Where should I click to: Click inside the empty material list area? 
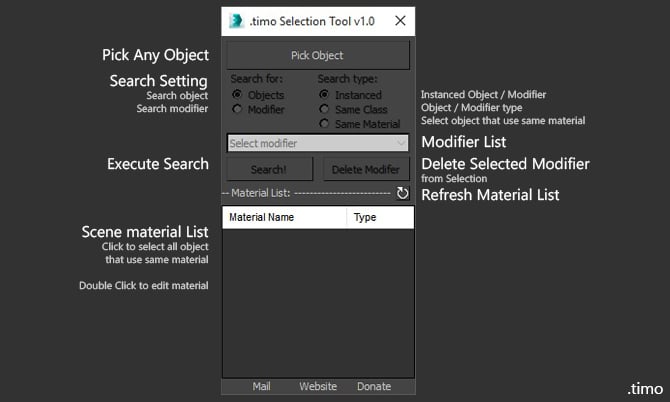318,300
